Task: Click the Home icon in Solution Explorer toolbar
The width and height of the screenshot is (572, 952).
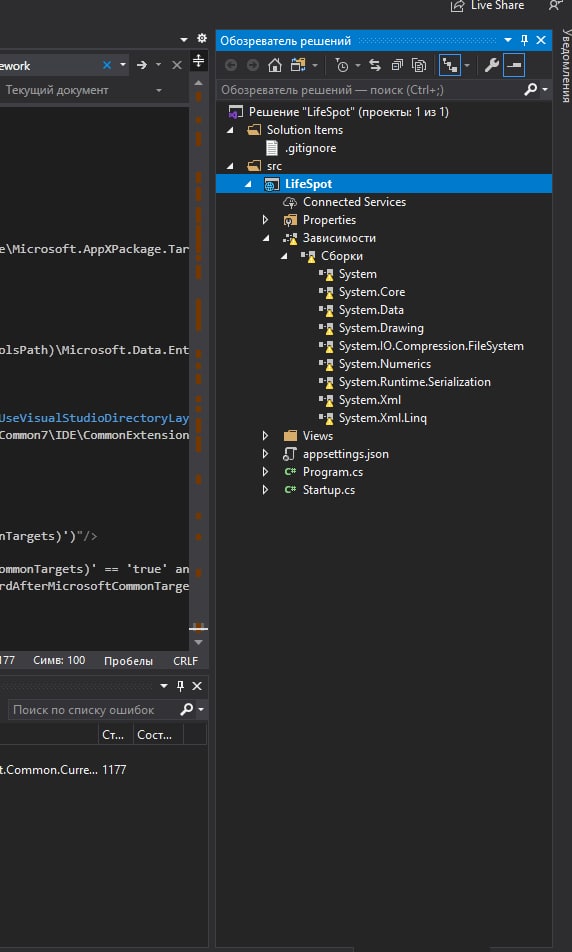Action: (x=275, y=66)
